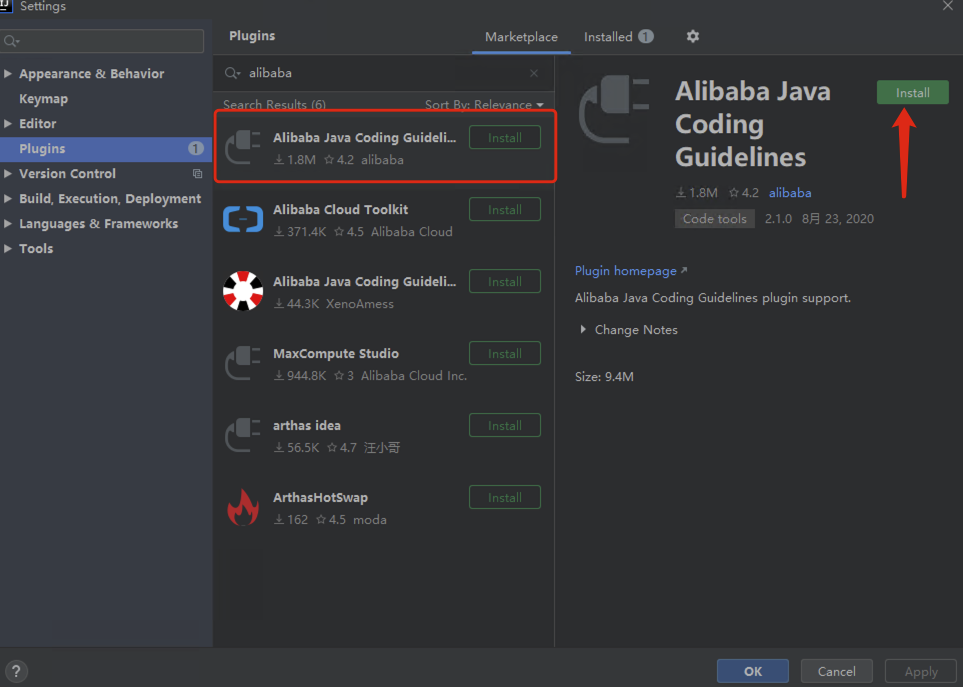Open the alibaba vendor link in details

790,193
